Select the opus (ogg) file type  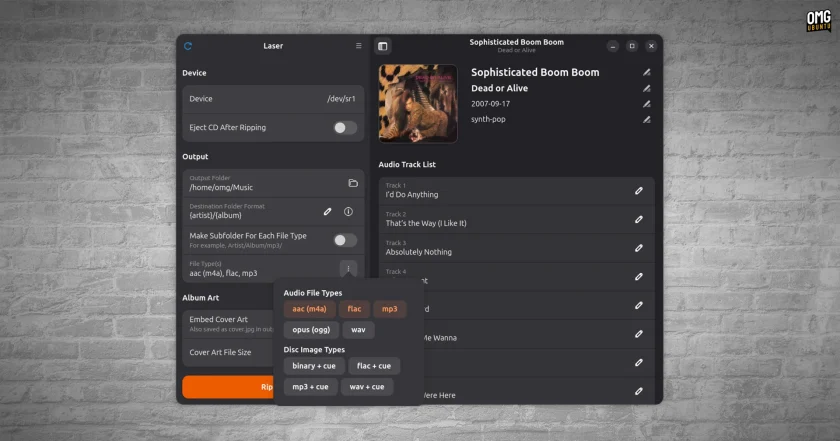[x=311, y=330]
